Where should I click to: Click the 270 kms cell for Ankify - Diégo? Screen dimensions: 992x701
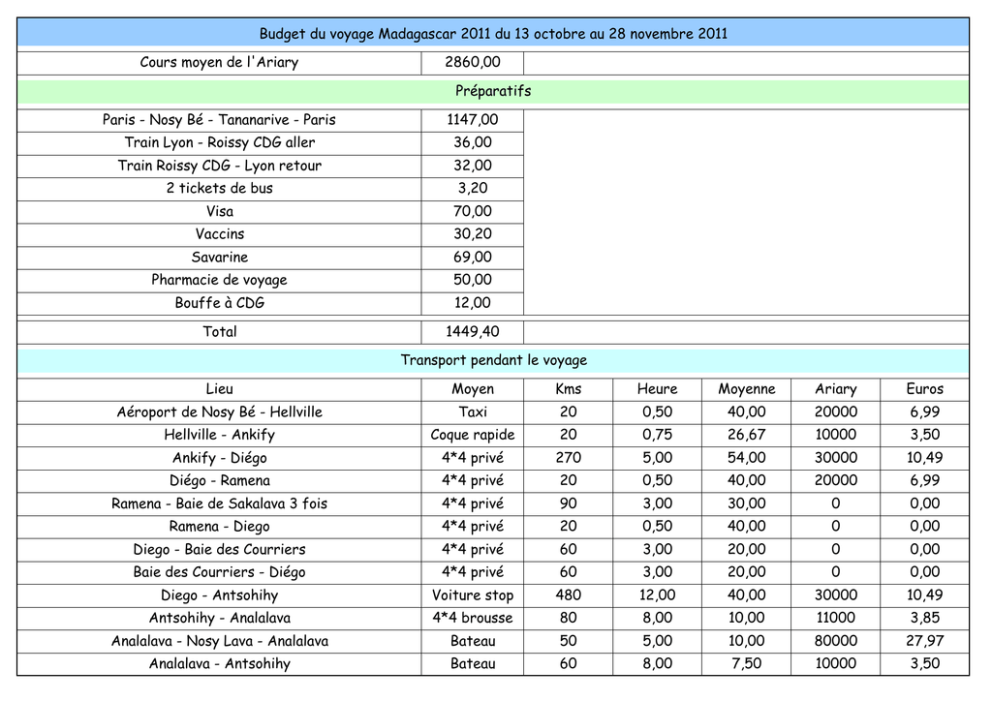coord(568,458)
